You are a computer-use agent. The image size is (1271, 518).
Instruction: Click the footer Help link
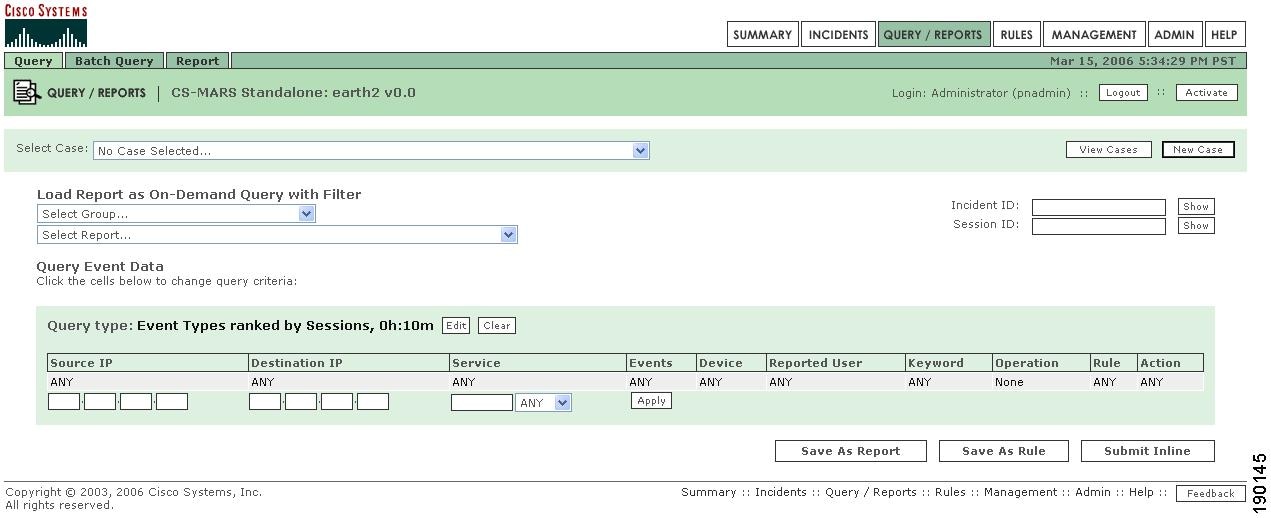[1141, 492]
